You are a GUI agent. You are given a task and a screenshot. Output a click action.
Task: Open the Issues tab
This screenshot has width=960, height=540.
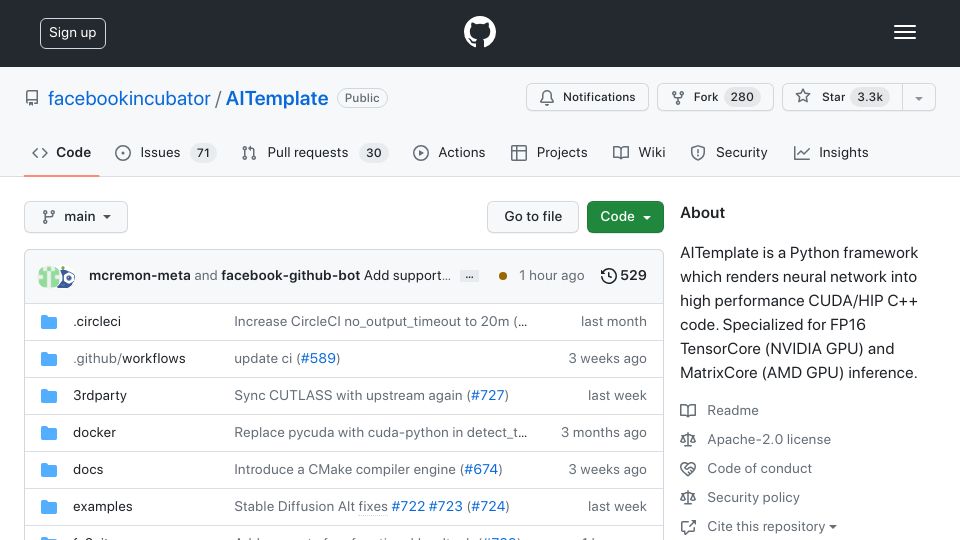[x=165, y=152]
